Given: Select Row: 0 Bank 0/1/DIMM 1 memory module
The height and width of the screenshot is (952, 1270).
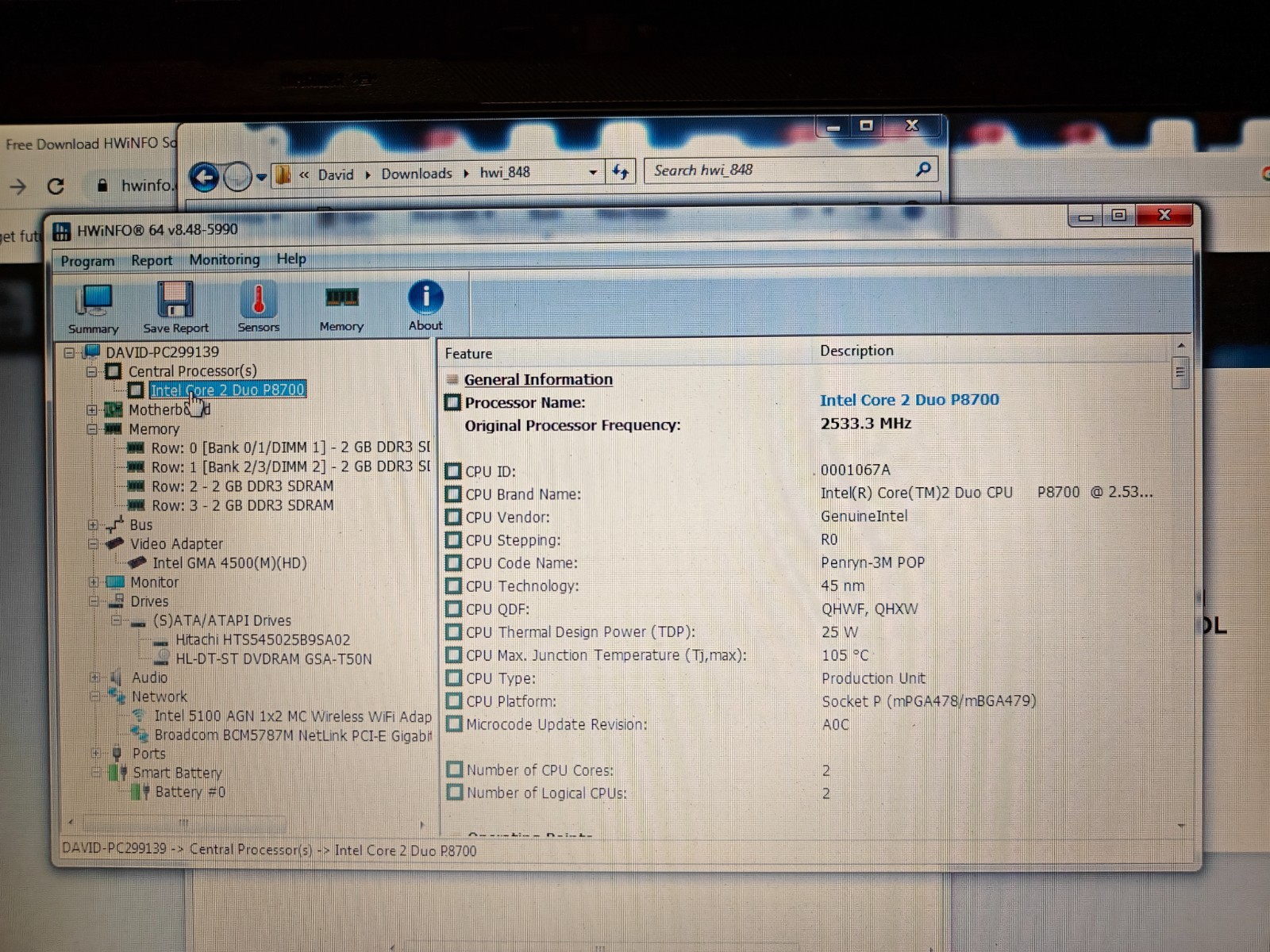Looking at the screenshot, I should click(291, 447).
